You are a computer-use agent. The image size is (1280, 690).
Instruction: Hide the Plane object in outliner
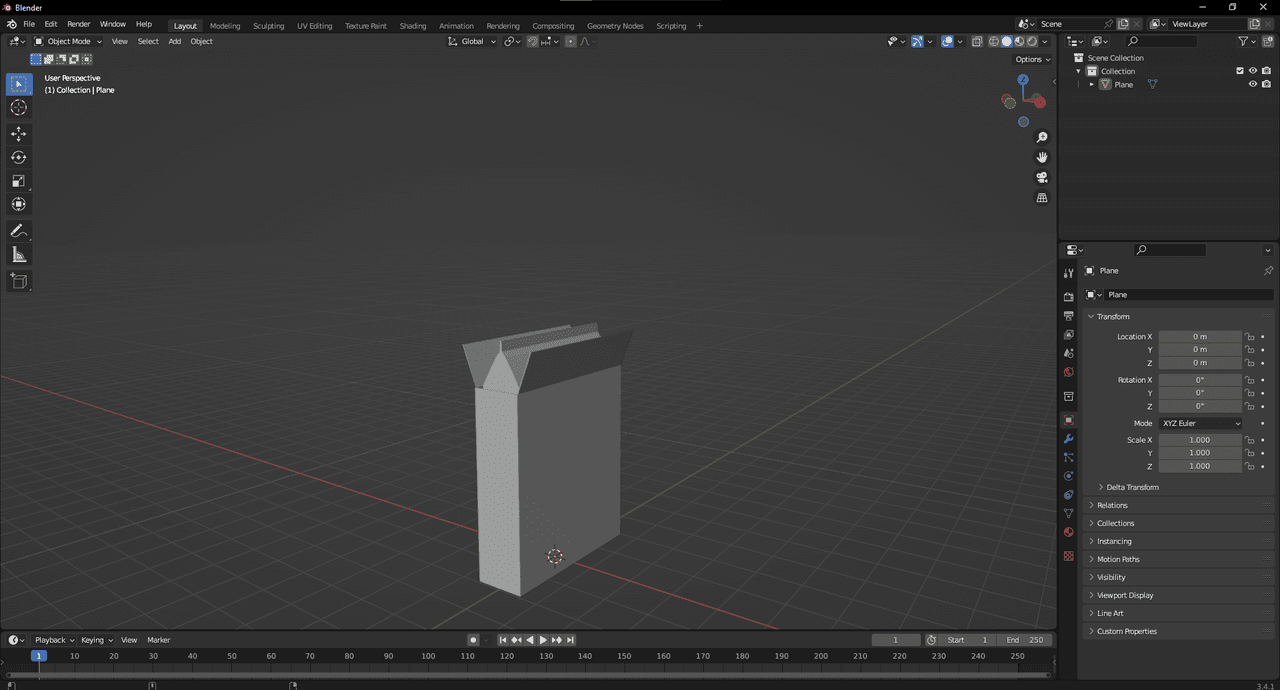[1252, 85]
